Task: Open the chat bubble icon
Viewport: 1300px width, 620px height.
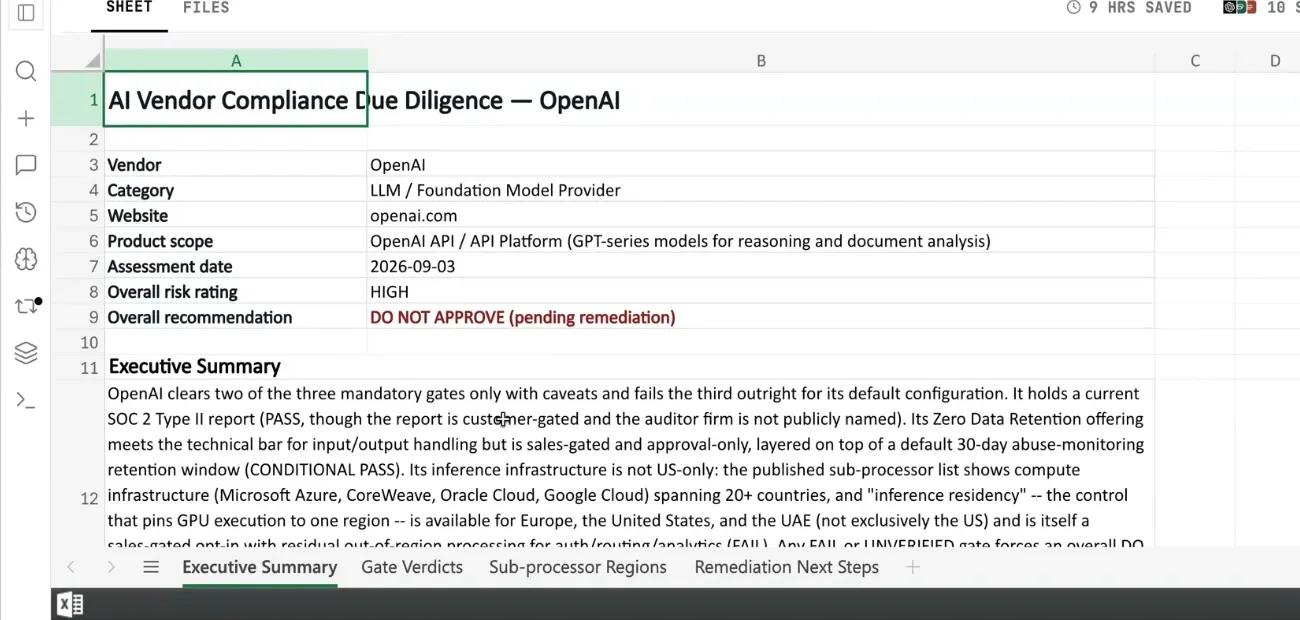Action: pyautogui.click(x=26, y=165)
